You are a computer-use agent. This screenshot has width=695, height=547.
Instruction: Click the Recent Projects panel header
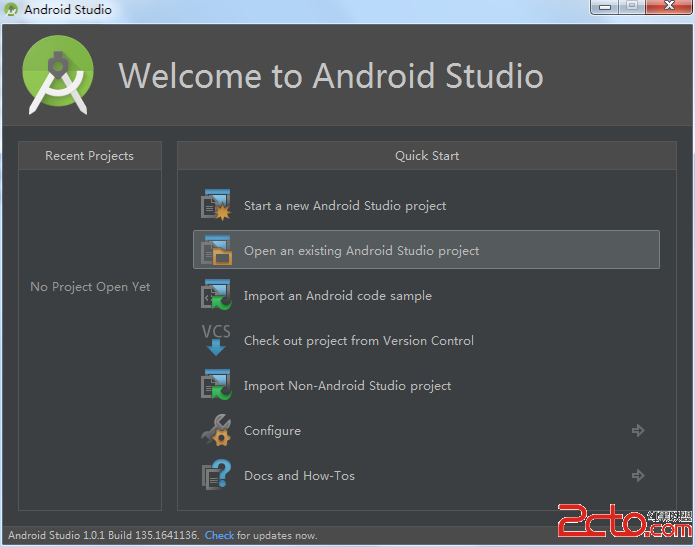point(90,156)
